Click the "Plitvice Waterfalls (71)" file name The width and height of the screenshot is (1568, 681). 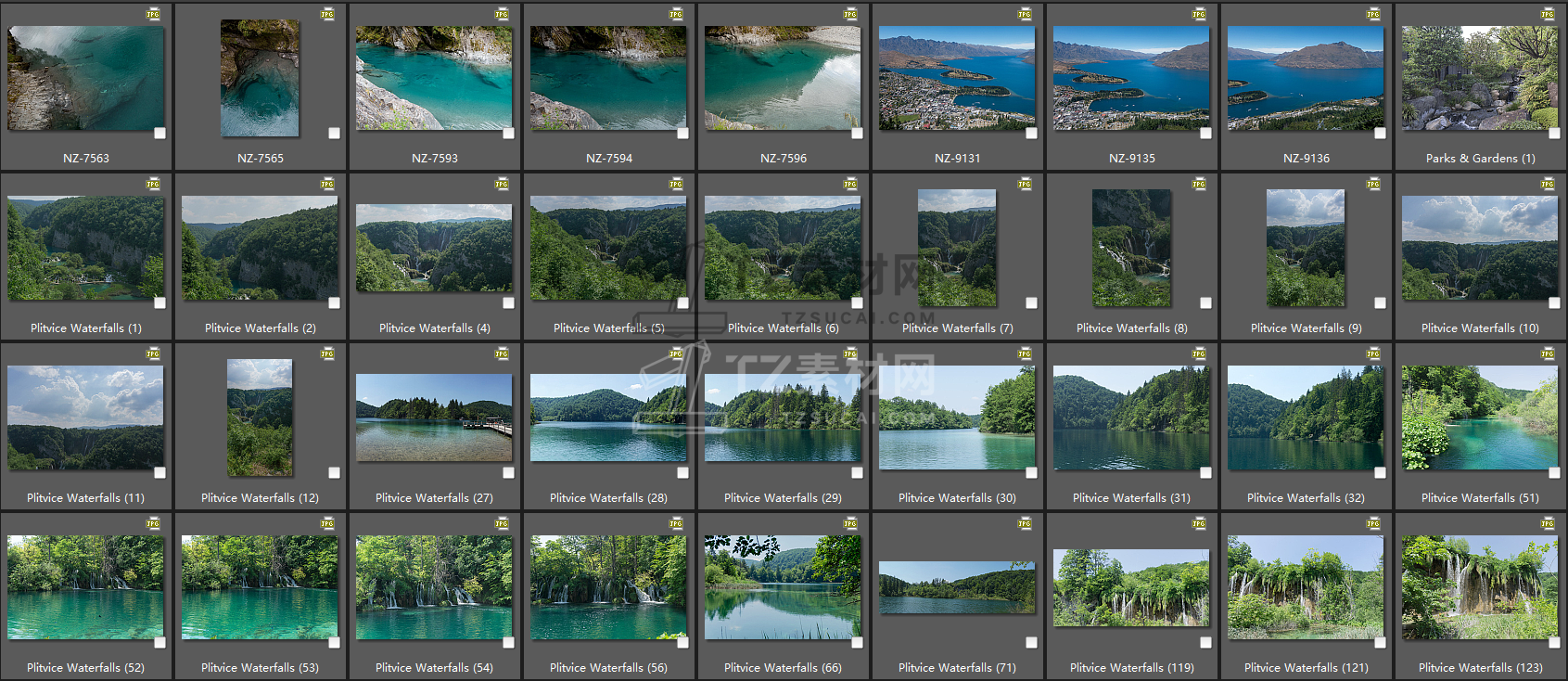coord(958,668)
